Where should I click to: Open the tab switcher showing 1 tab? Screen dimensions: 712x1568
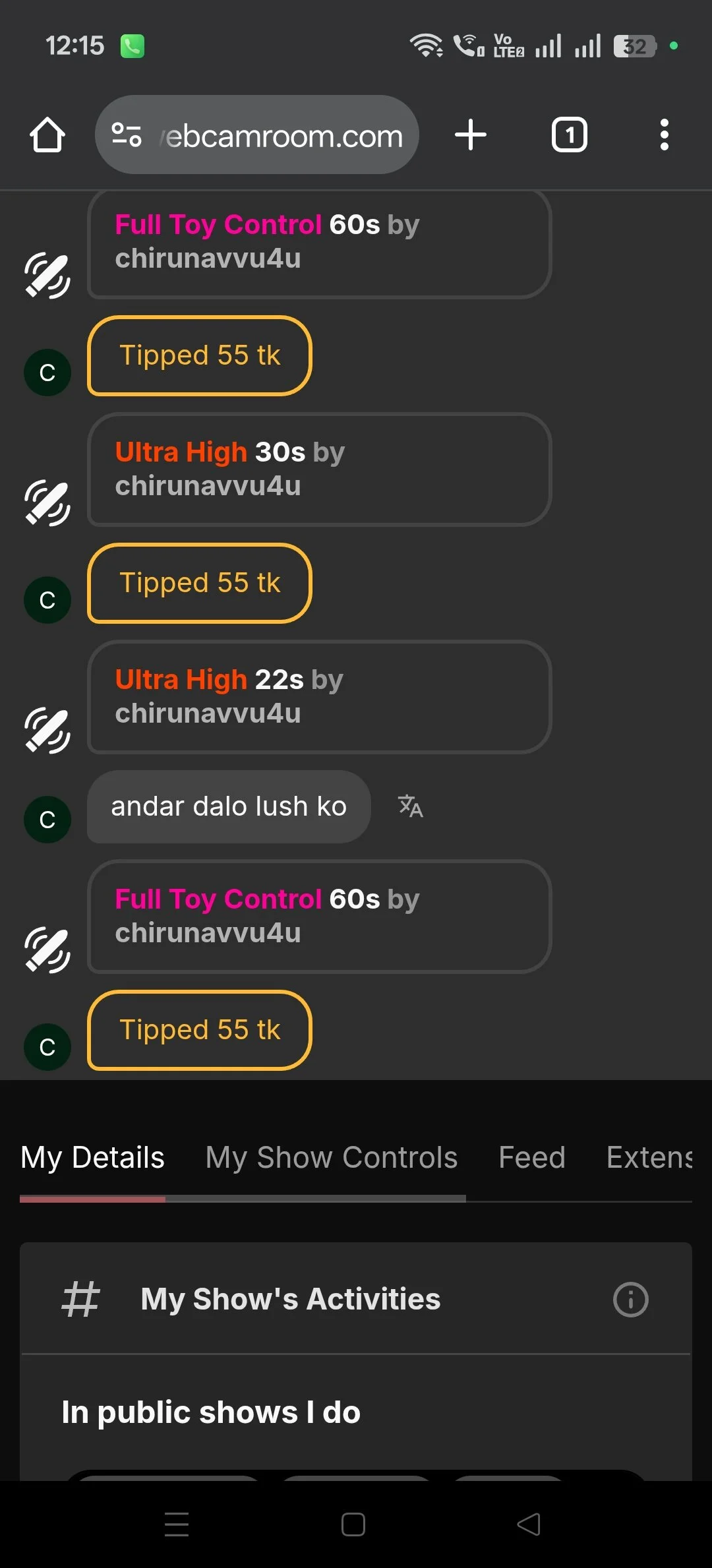(x=569, y=135)
